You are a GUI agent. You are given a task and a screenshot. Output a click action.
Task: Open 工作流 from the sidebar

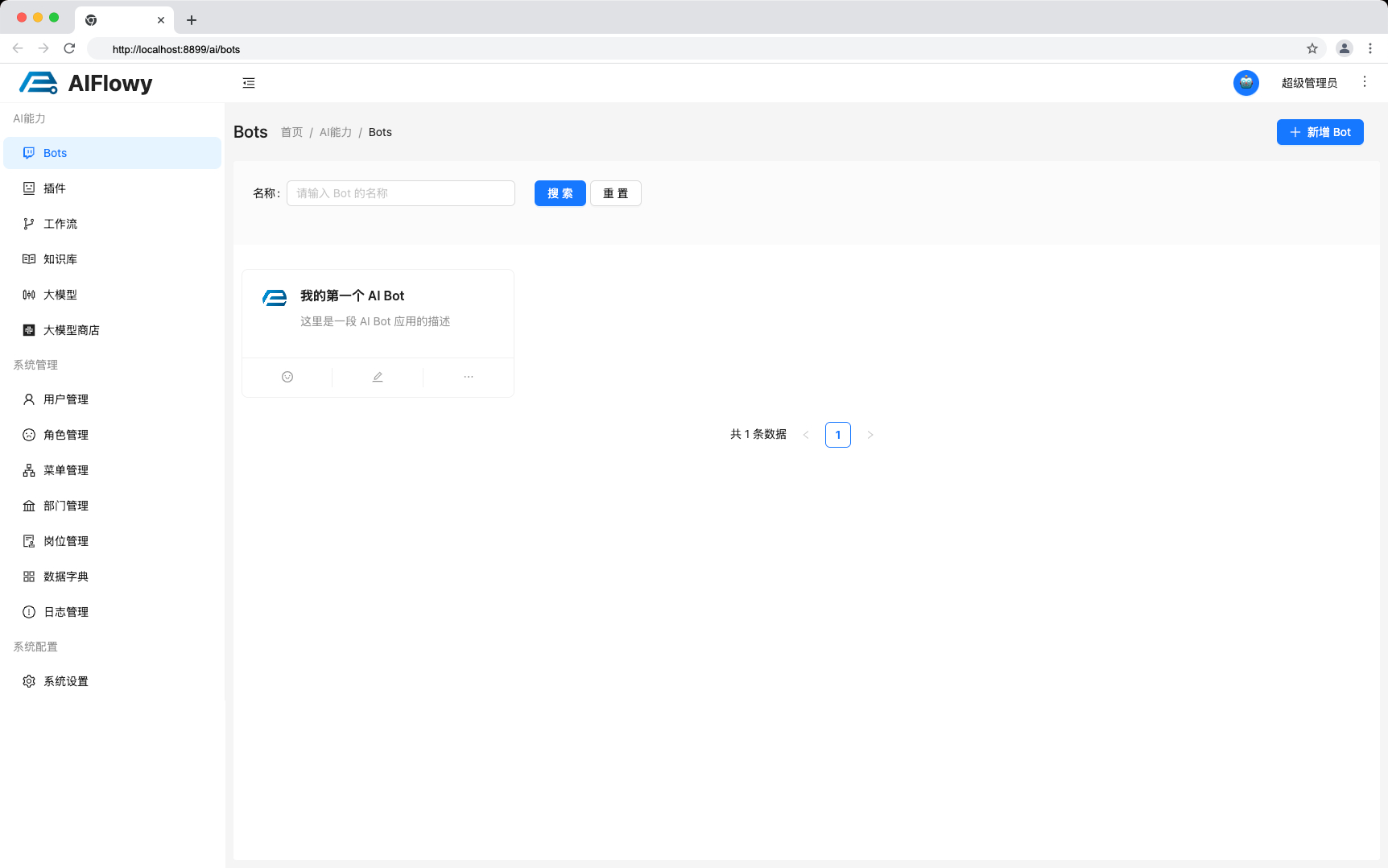pyautogui.click(x=60, y=223)
